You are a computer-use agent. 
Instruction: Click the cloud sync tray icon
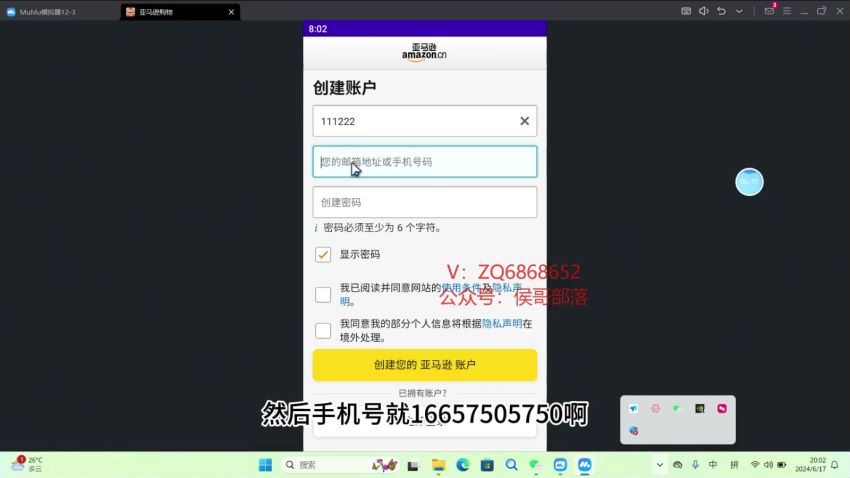678,464
